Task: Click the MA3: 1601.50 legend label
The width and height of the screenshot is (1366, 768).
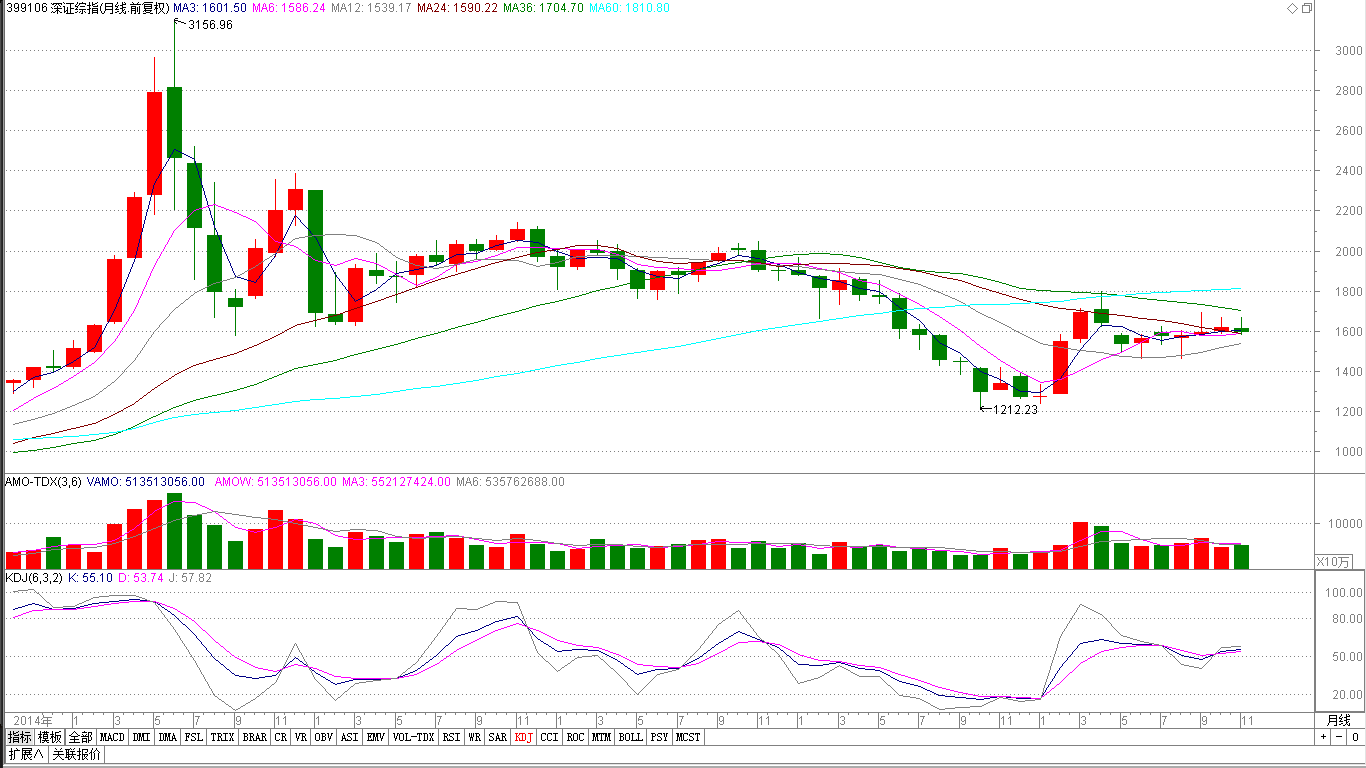Action: click(x=210, y=8)
